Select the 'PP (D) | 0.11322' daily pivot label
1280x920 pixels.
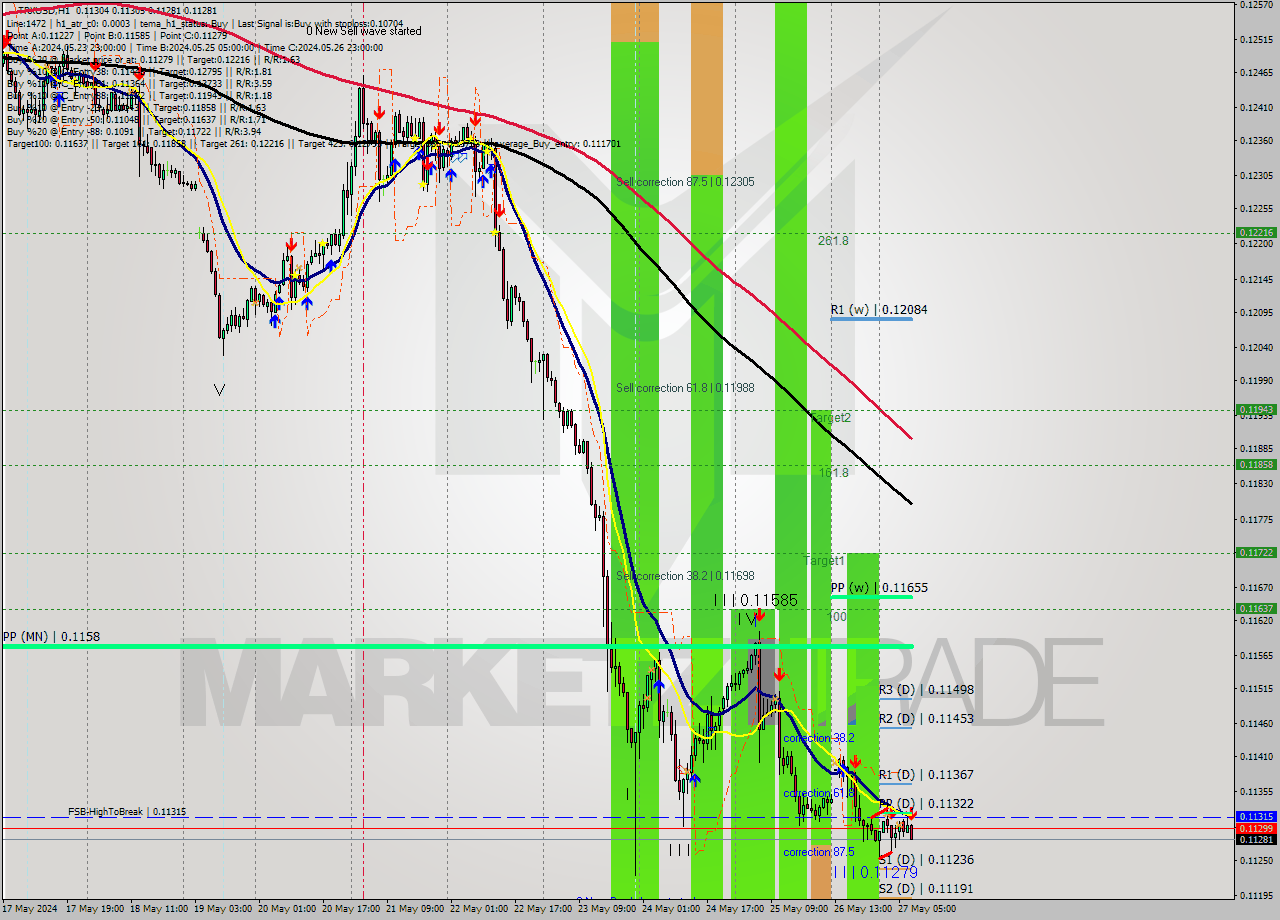pyautogui.click(x=926, y=804)
